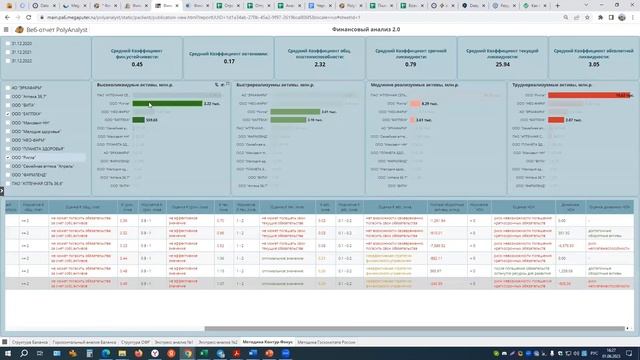
Task: Reload the current page
Action: [x=29, y=18]
